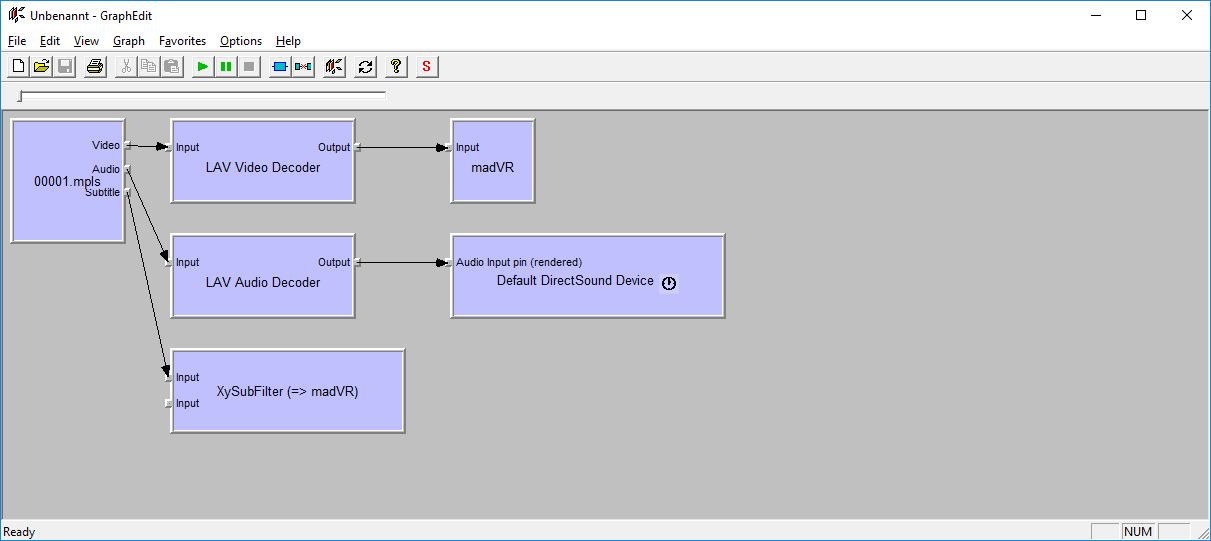Save the graph with the disk icon
This screenshot has width=1211, height=541.
[64, 67]
